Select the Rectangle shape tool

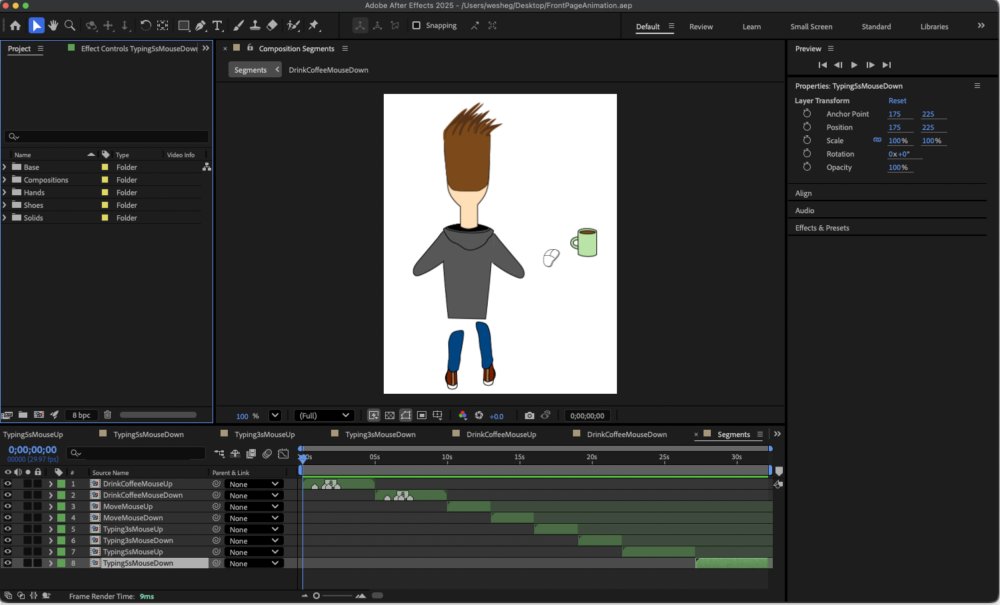point(184,26)
